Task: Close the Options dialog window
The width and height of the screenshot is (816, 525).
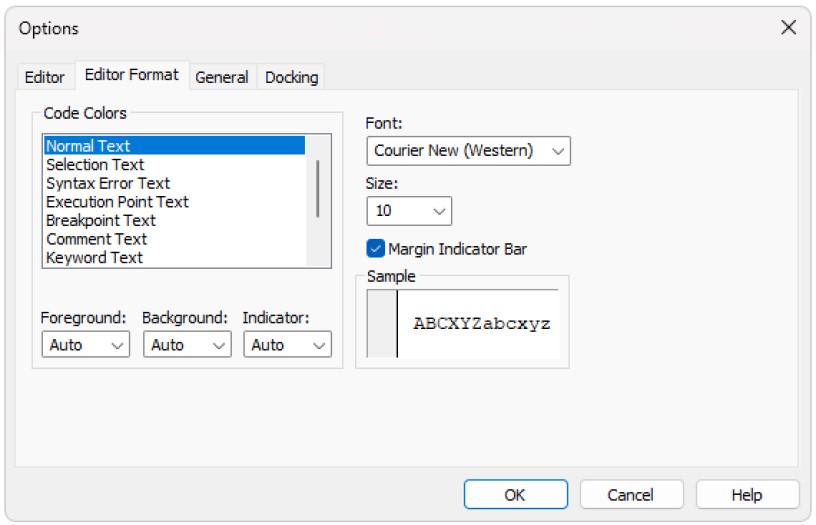Action: pyautogui.click(x=788, y=28)
